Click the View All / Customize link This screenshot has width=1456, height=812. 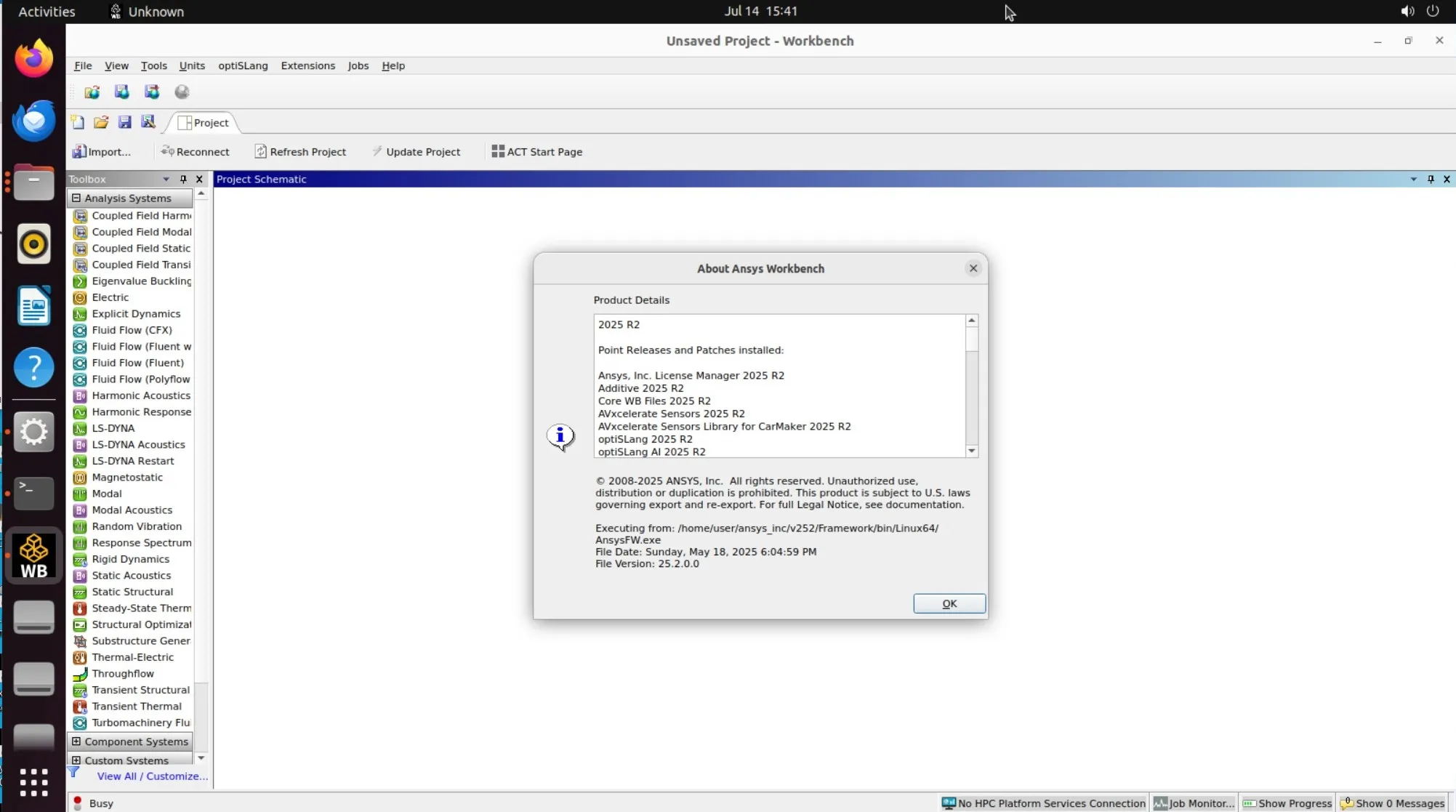click(x=153, y=776)
